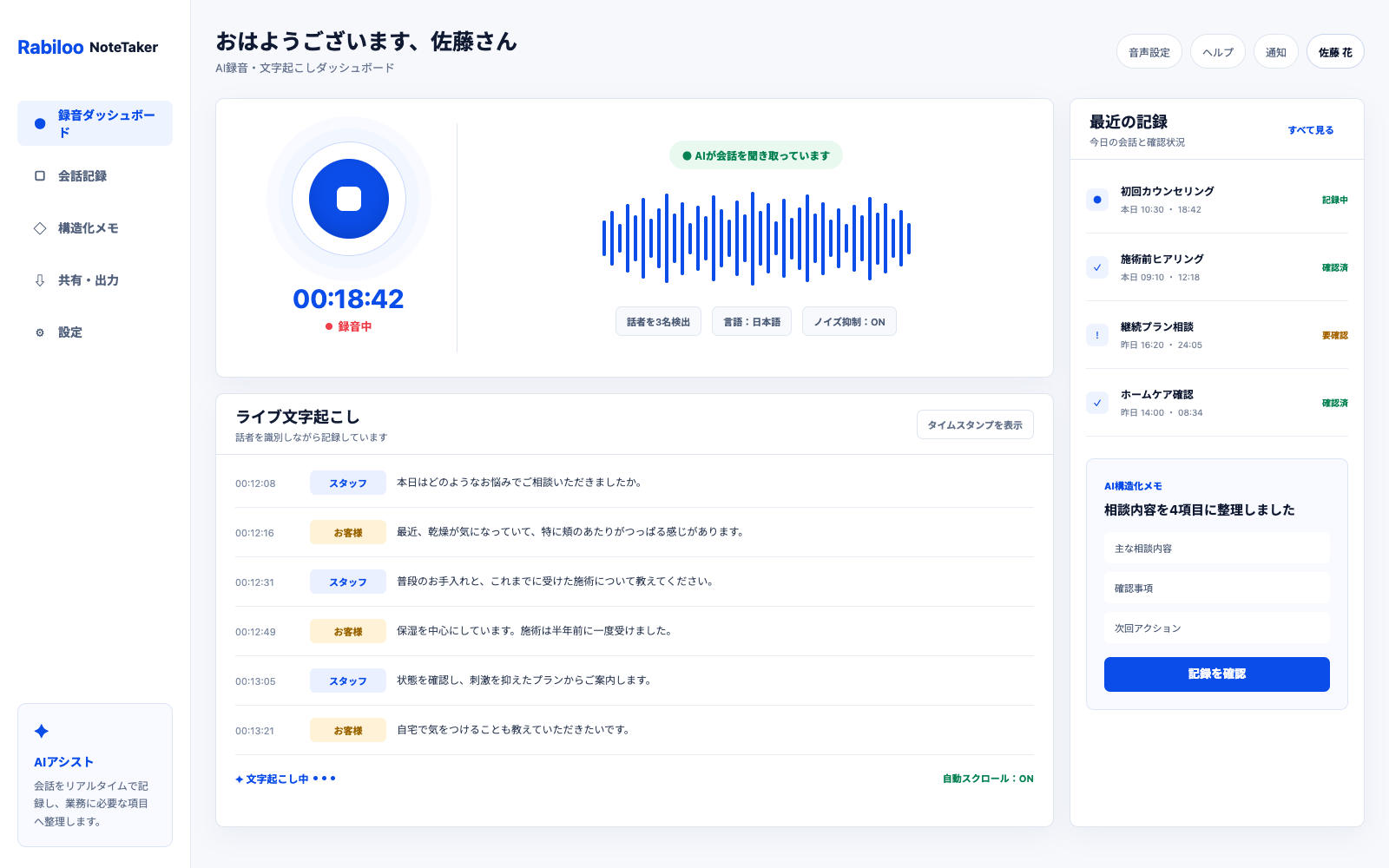The height and width of the screenshot is (868, 1389).
Task: Open the 主な相談内容 memo item
Action: point(1217,549)
